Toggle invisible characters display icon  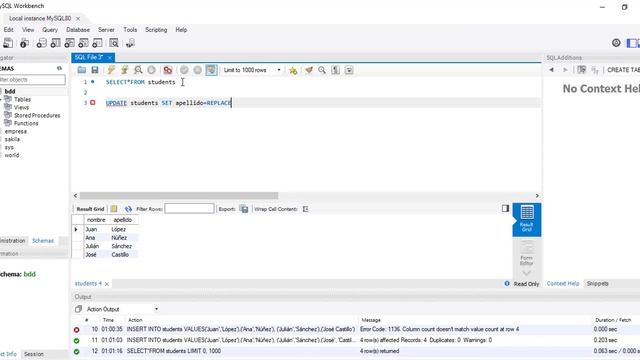[x=336, y=70]
